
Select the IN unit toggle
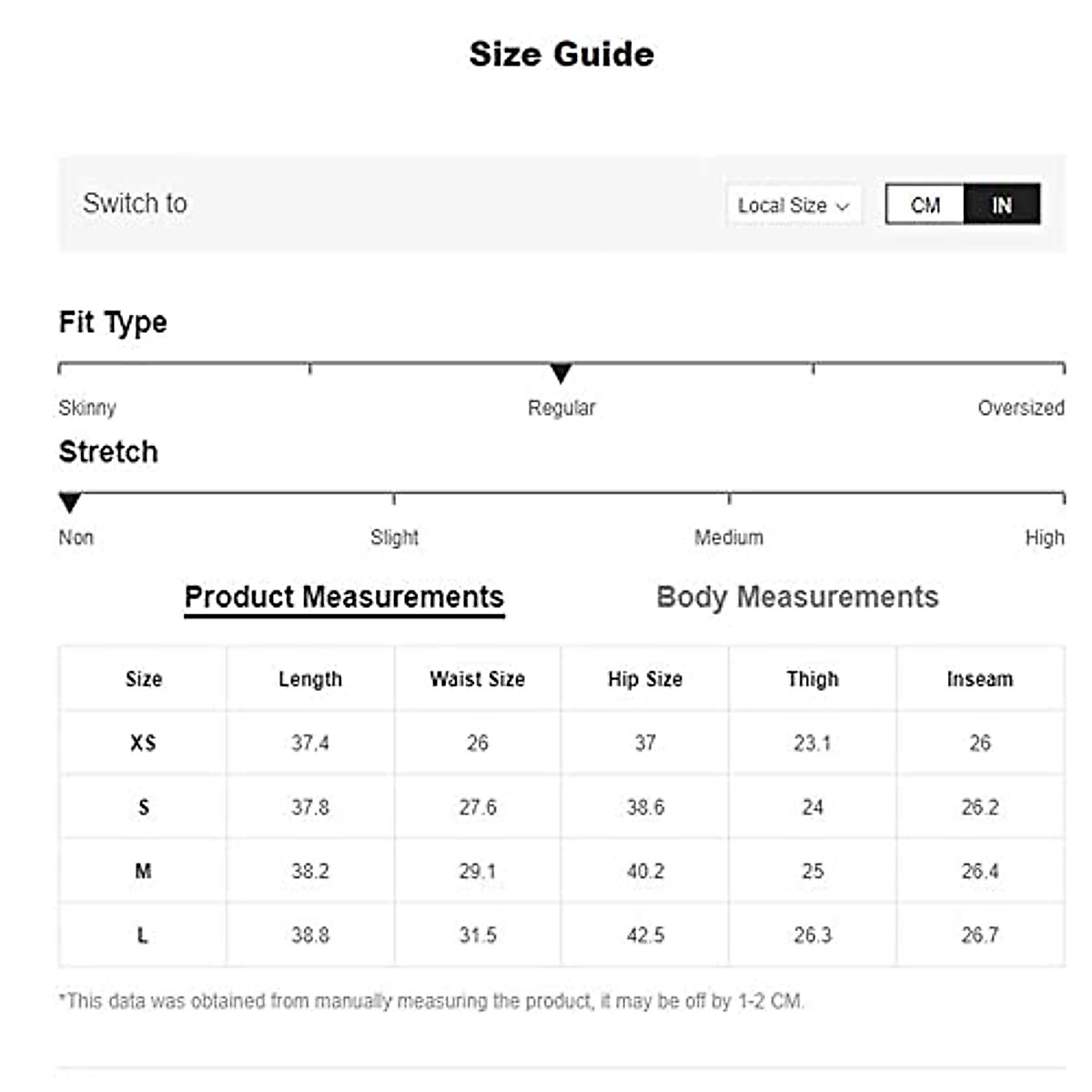point(1001,205)
